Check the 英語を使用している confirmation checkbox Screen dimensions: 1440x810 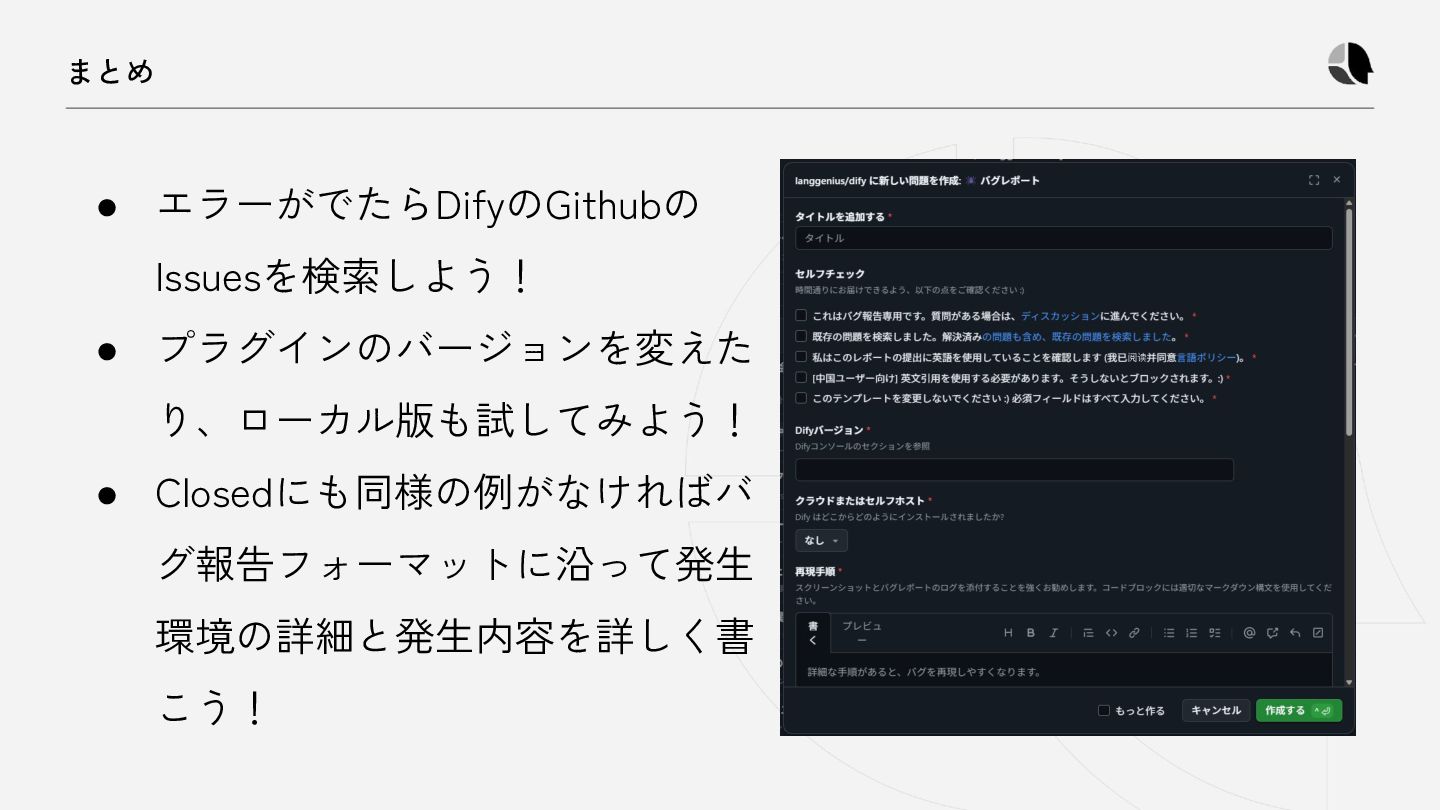pos(801,356)
